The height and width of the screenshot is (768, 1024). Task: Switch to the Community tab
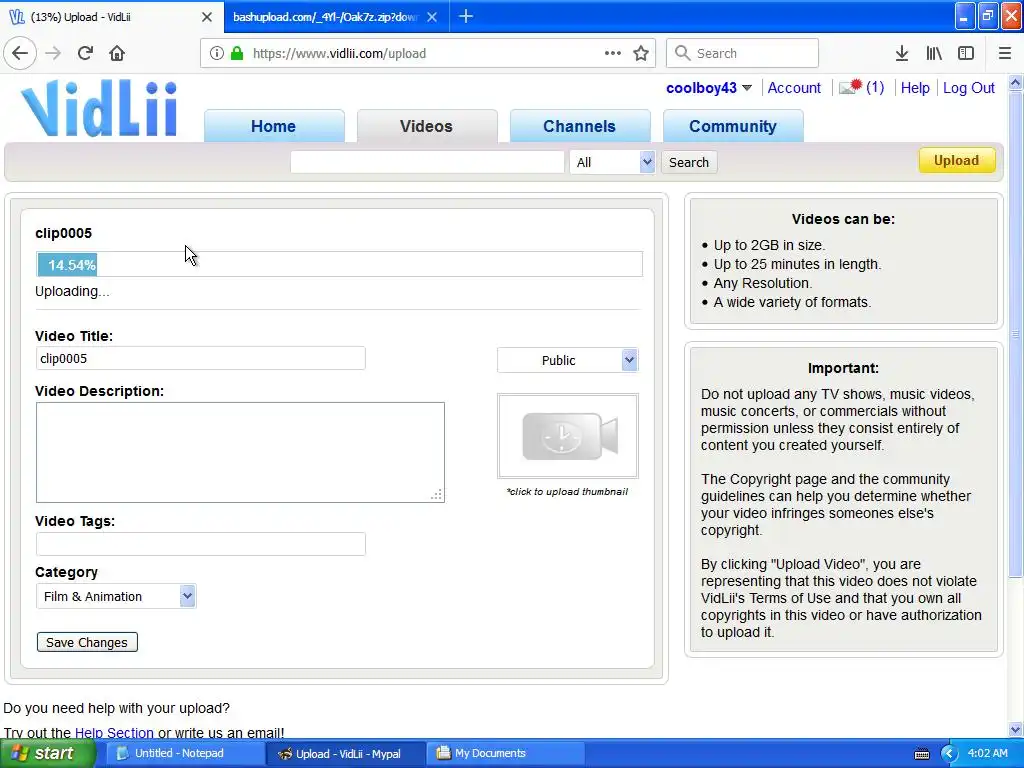tap(733, 126)
